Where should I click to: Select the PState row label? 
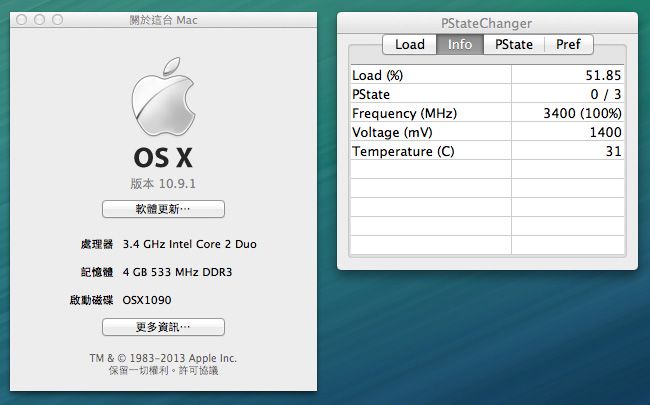pyautogui.click(x=371, y=95)
